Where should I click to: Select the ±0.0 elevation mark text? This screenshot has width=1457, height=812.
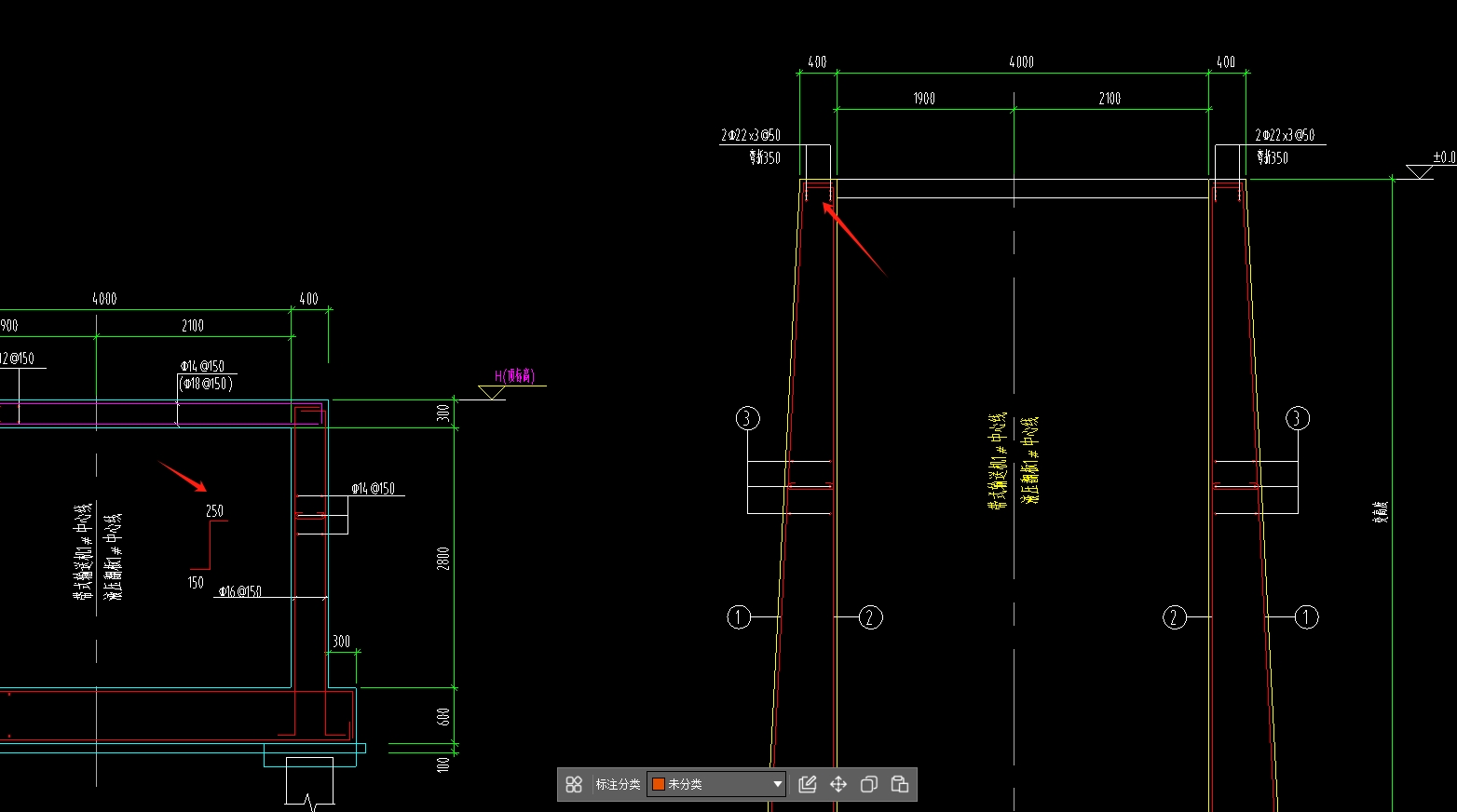click(x=1444, y=157)
